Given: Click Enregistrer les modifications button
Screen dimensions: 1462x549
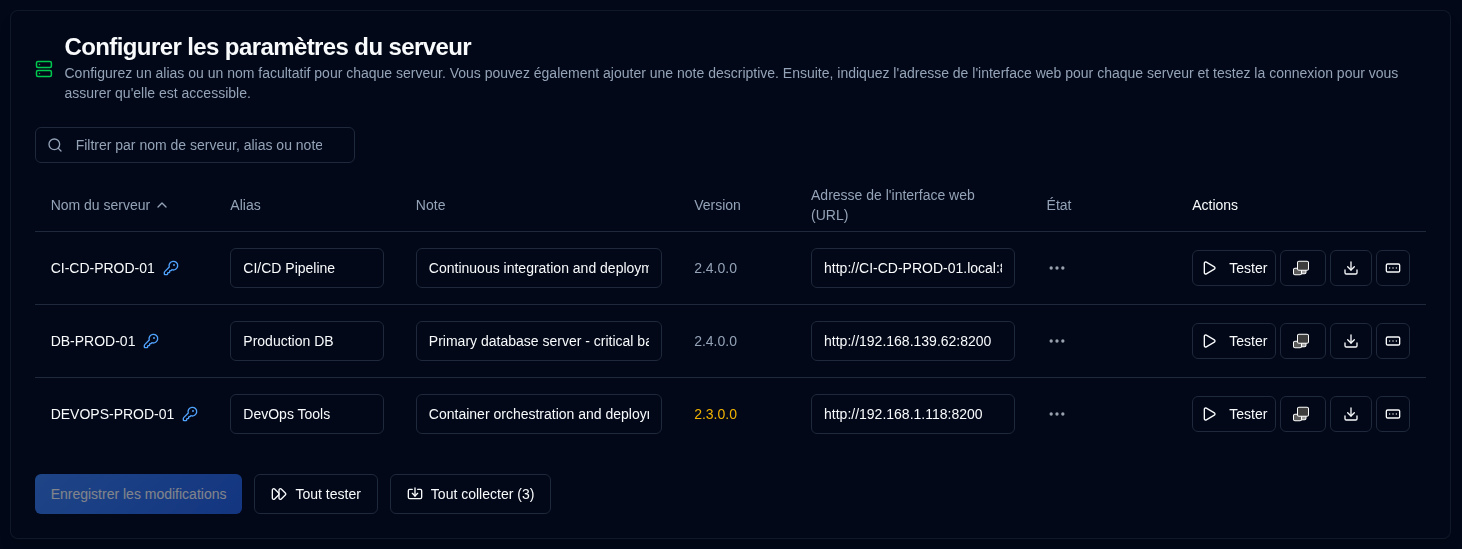Looking at the screenshot, I should (138, 494).
